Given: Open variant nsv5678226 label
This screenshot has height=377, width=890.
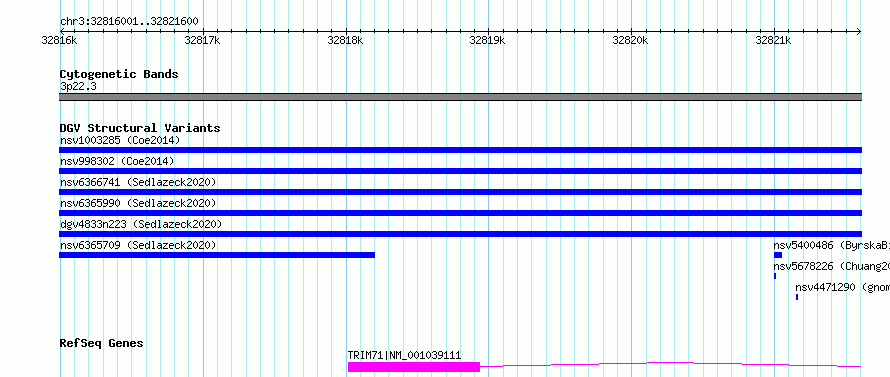Looking at the screenshot, I should [831, 267].
